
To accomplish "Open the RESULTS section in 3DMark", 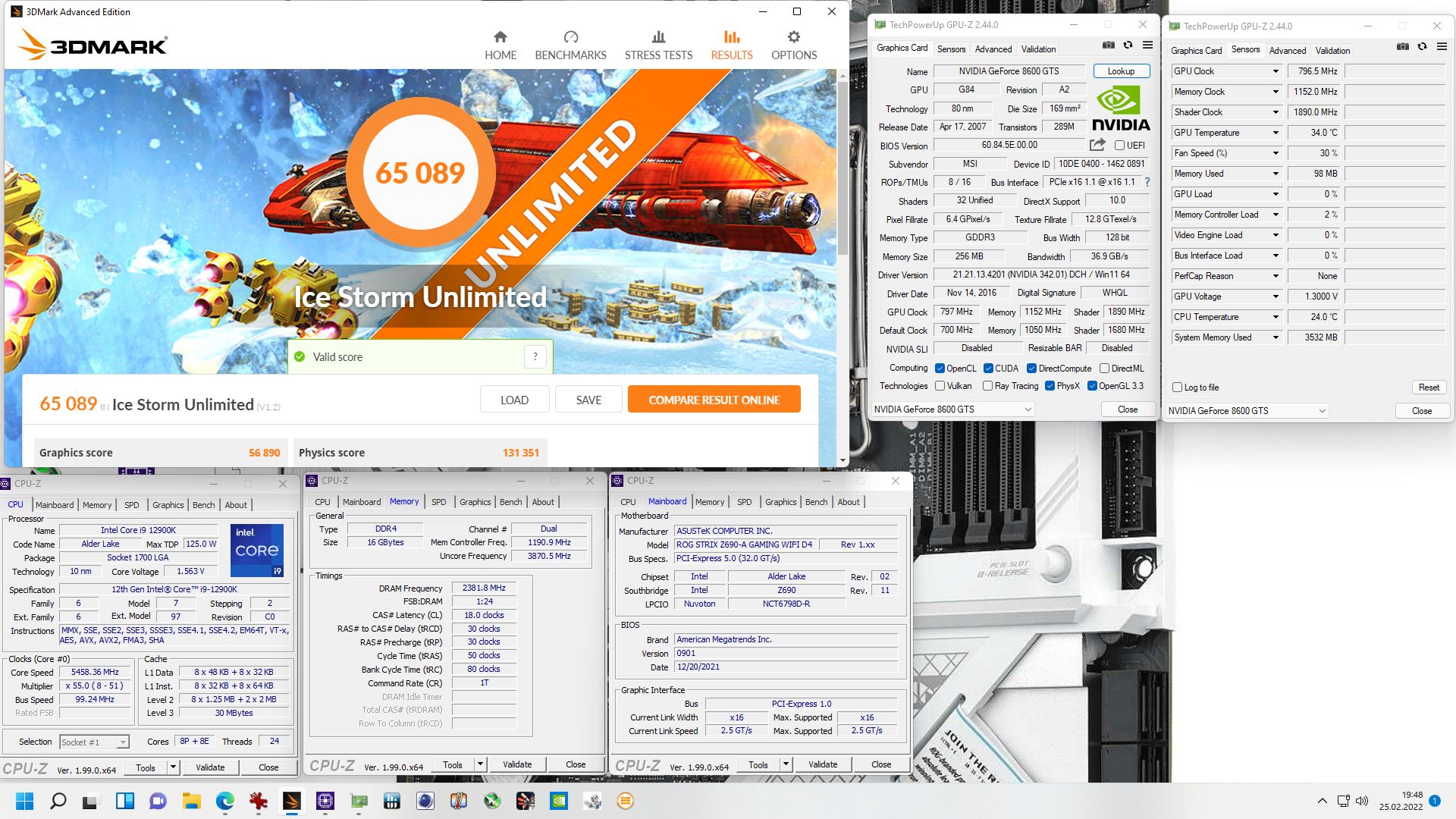I will click(732, 45).
